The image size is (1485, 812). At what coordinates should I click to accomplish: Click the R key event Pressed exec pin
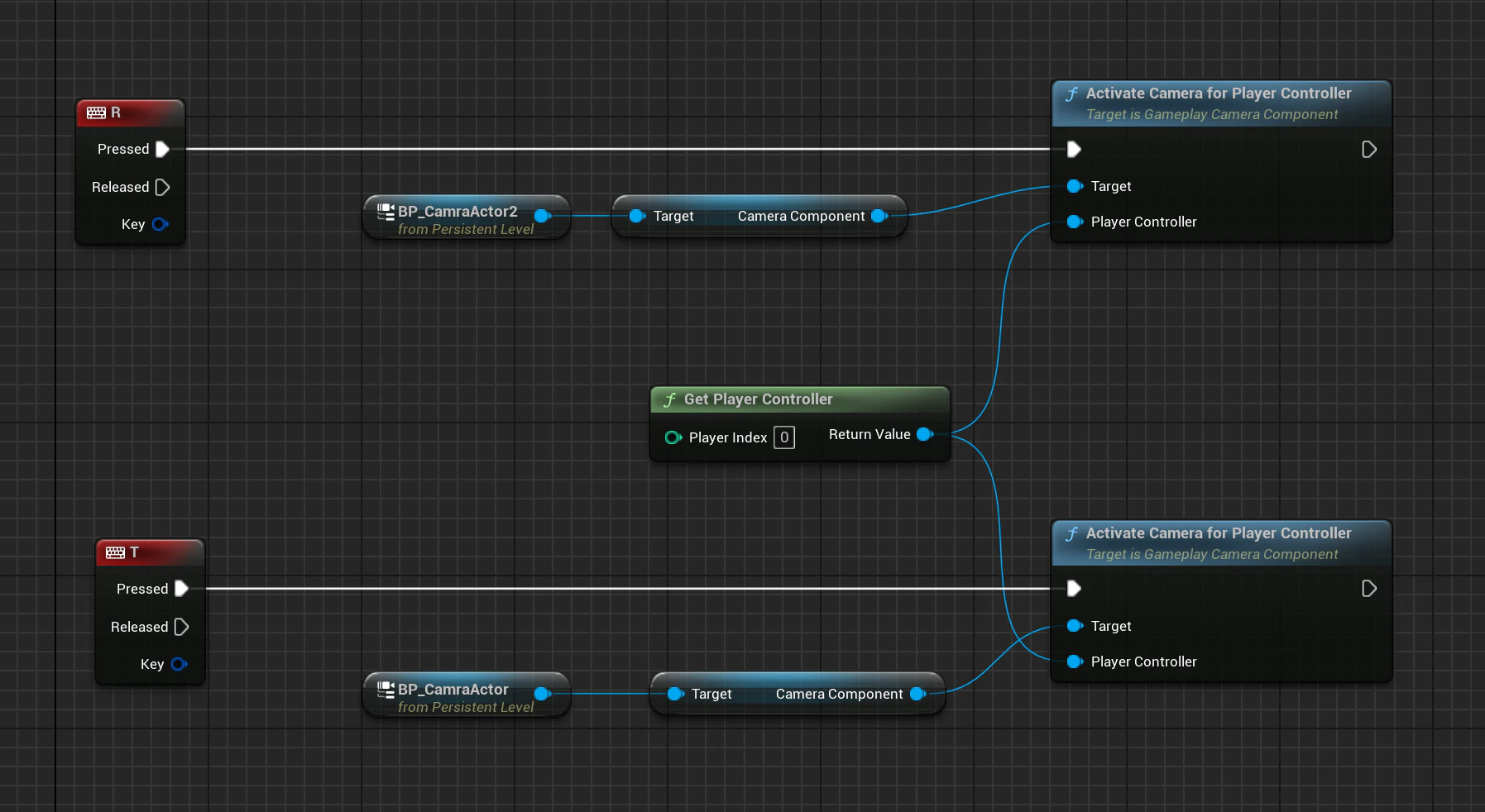163,149
